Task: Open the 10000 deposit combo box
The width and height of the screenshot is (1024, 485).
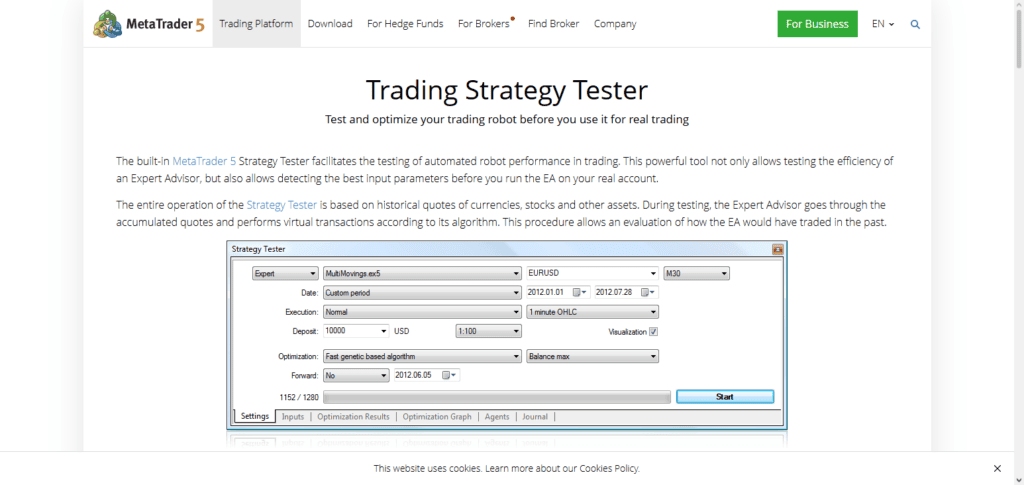Action: [x=357, y=332]
